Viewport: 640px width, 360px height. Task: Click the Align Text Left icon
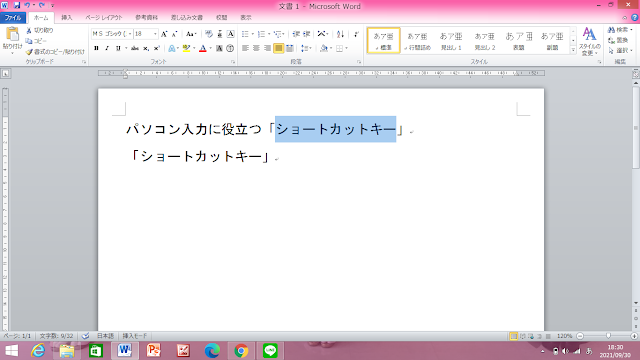click(245, 48)
